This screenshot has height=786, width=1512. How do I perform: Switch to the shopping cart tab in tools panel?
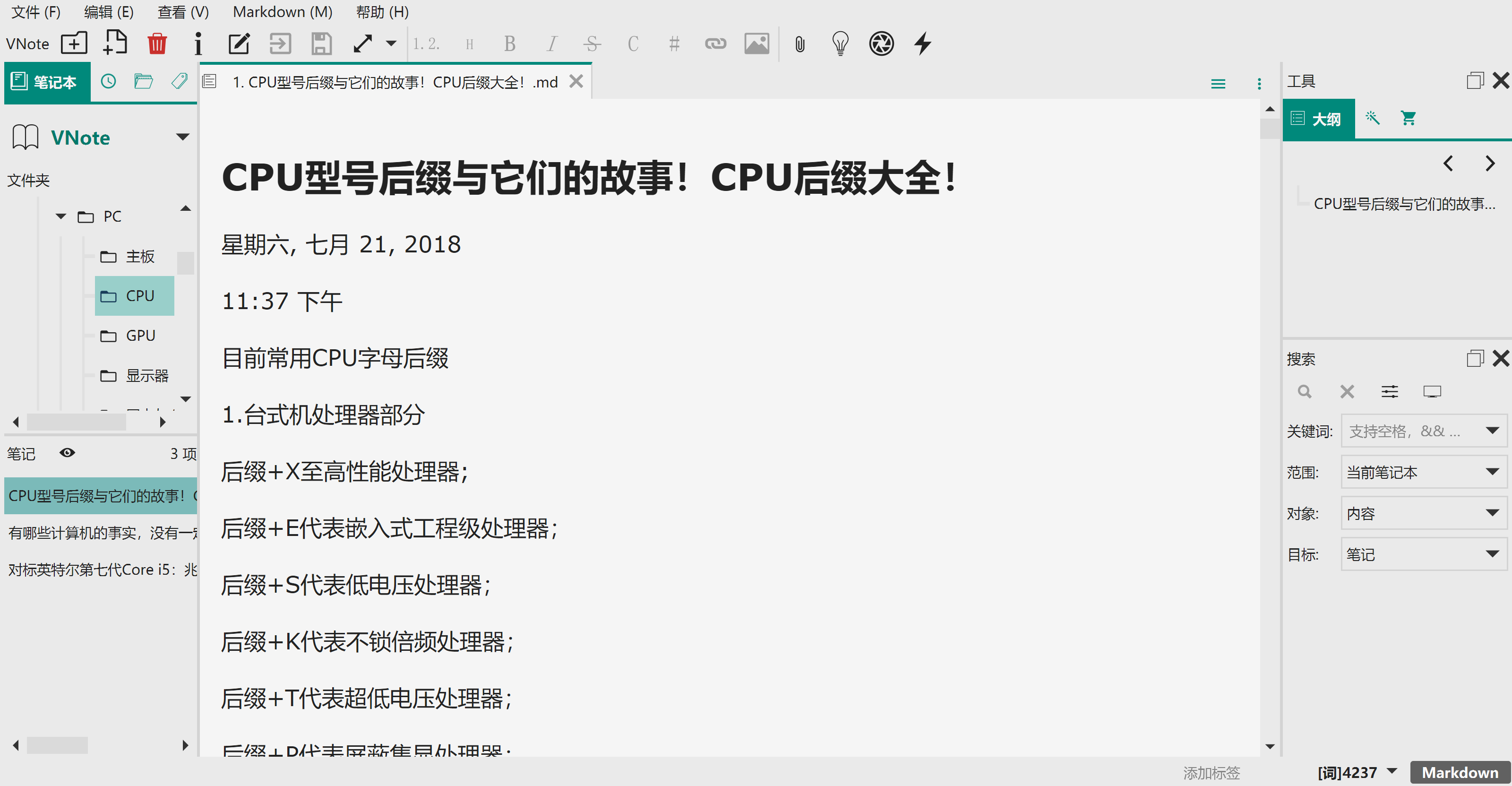[x=1409, y=118]
